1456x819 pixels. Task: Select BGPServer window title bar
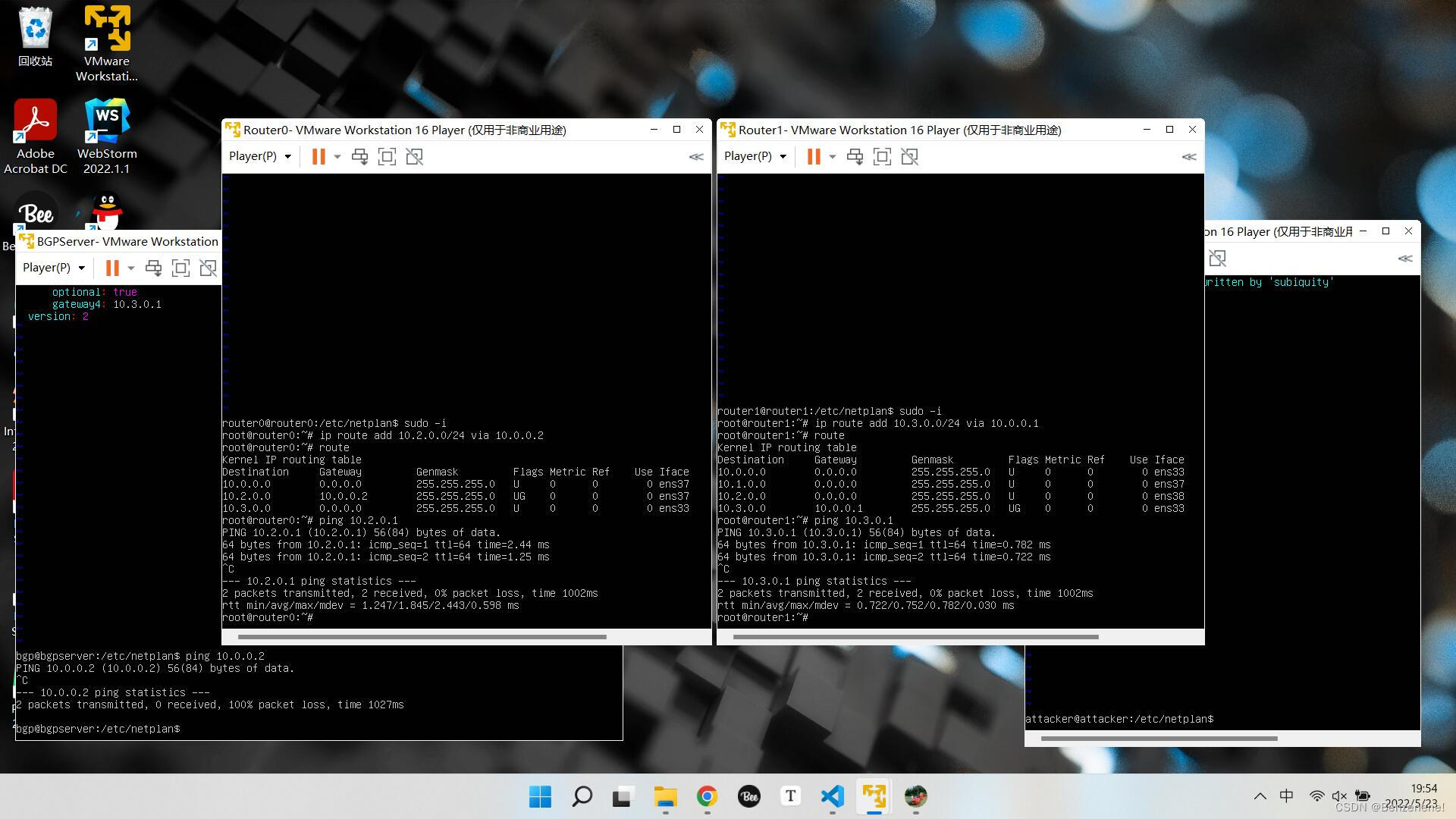tap(118, 241)
